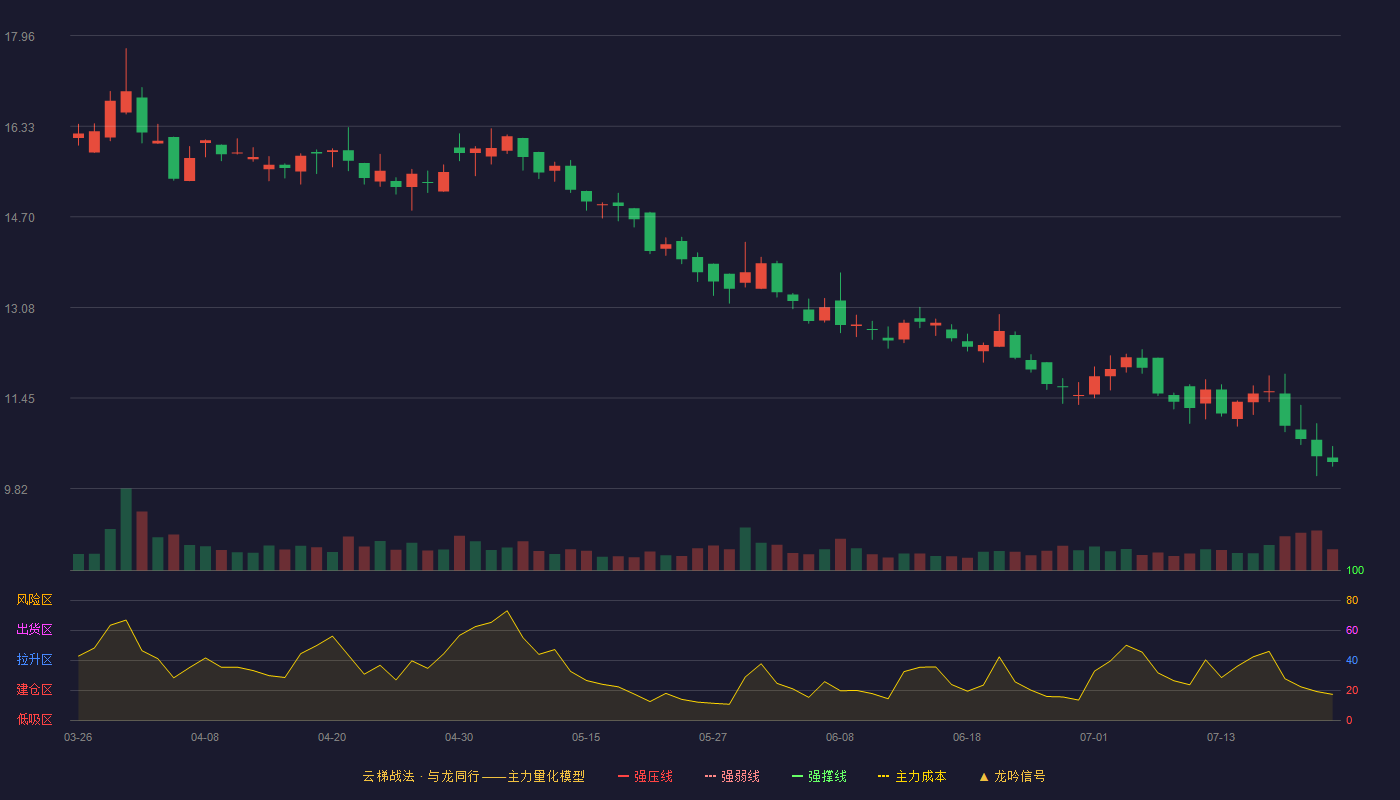Screen dimensions: 1400x800
Task: Click the 07-01 date label
Action: click(1094, 737)
